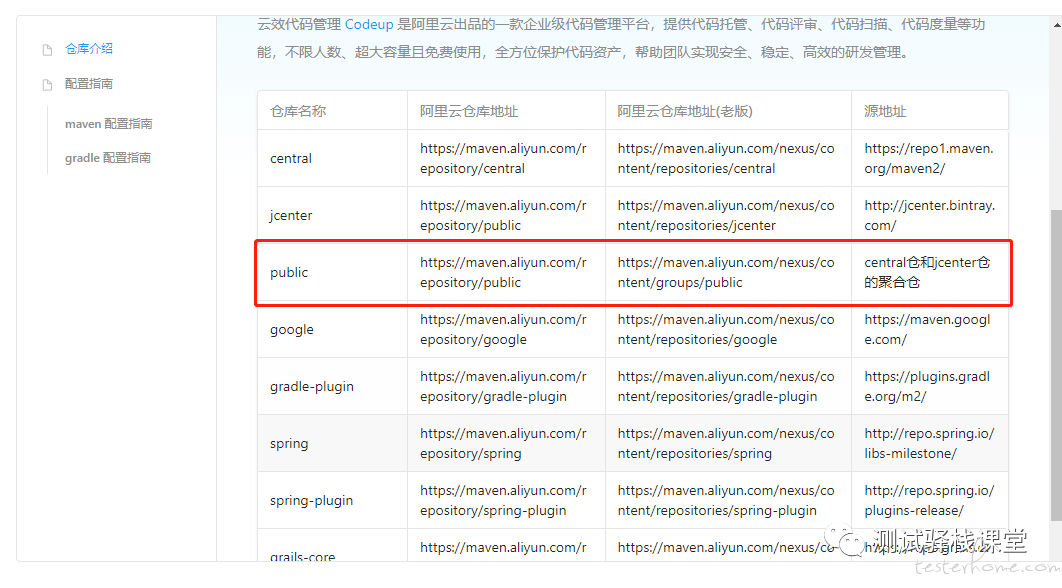Click the document icon beside 仓库介绍
Image resolution: width=1062 pixels, height=588 pixels.
click(47, 49)
